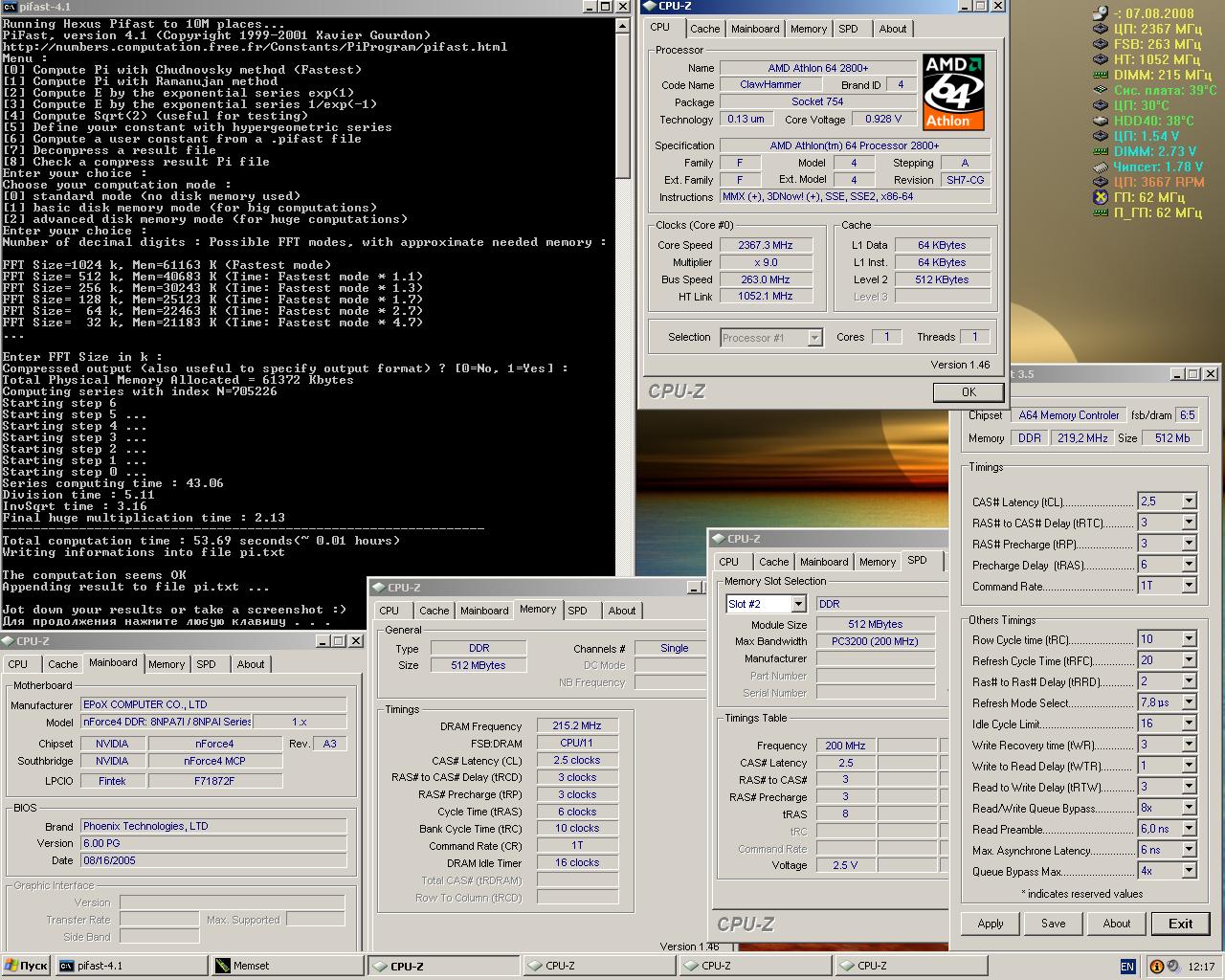Open Row Cycle time (tRC) dropdown
Screen dimensions: 1225x980
point(1189,639)
